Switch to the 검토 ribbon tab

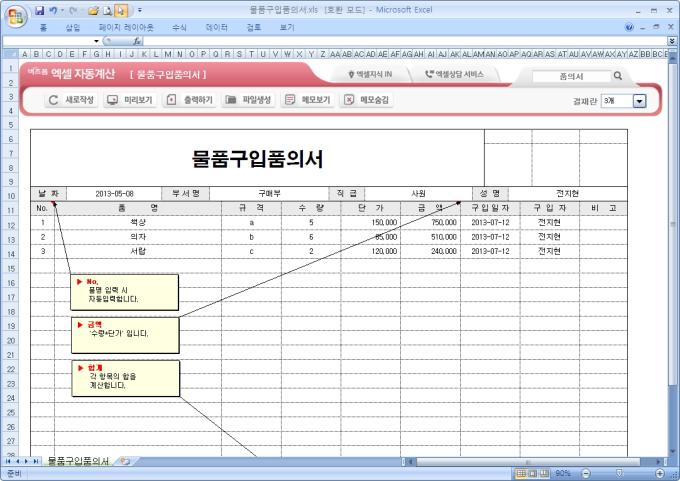pos(254,28)
